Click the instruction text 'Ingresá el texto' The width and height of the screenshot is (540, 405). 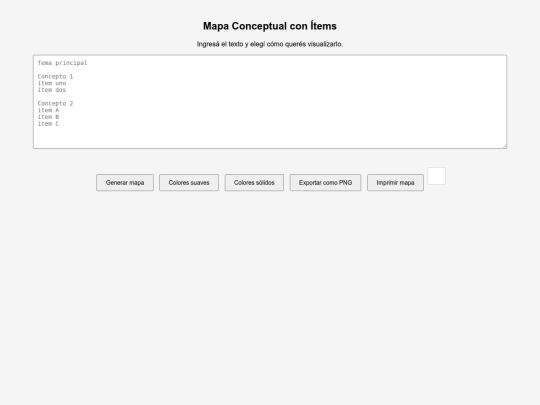click(x=220, y=44)
